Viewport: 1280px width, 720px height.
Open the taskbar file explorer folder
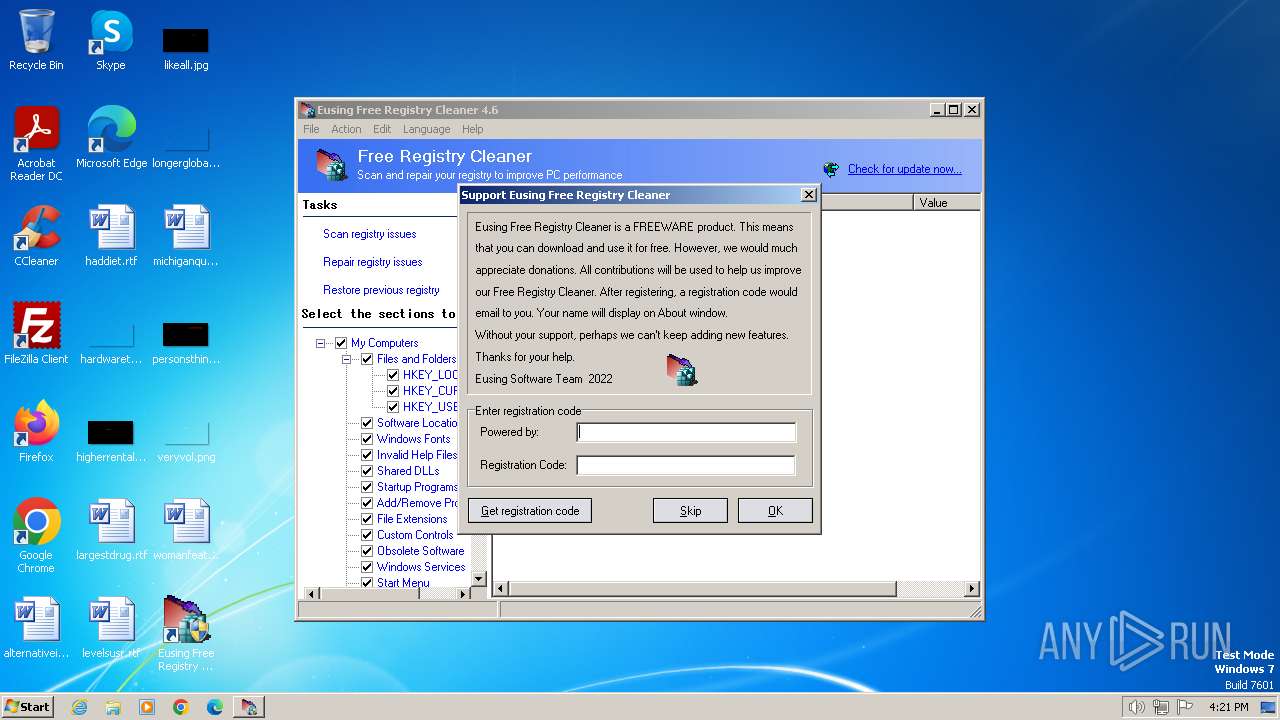(113, 707)
